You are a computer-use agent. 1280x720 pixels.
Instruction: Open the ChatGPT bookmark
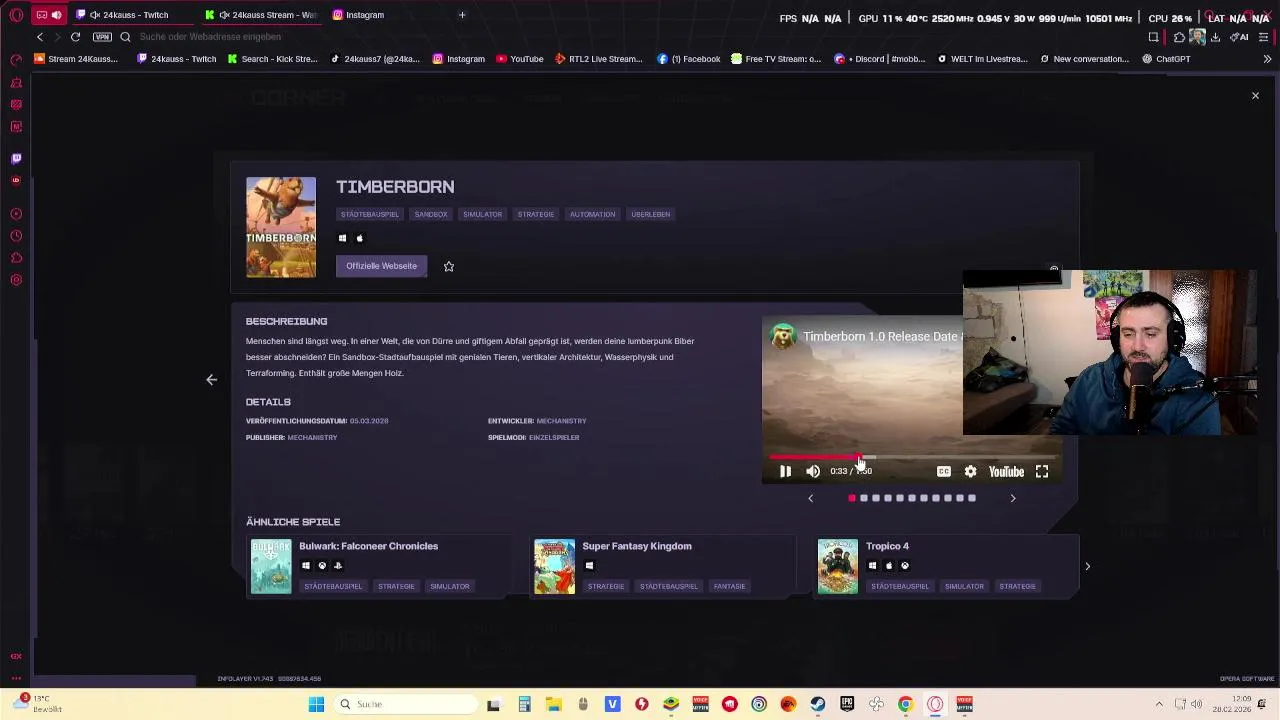coord(1166,59)
